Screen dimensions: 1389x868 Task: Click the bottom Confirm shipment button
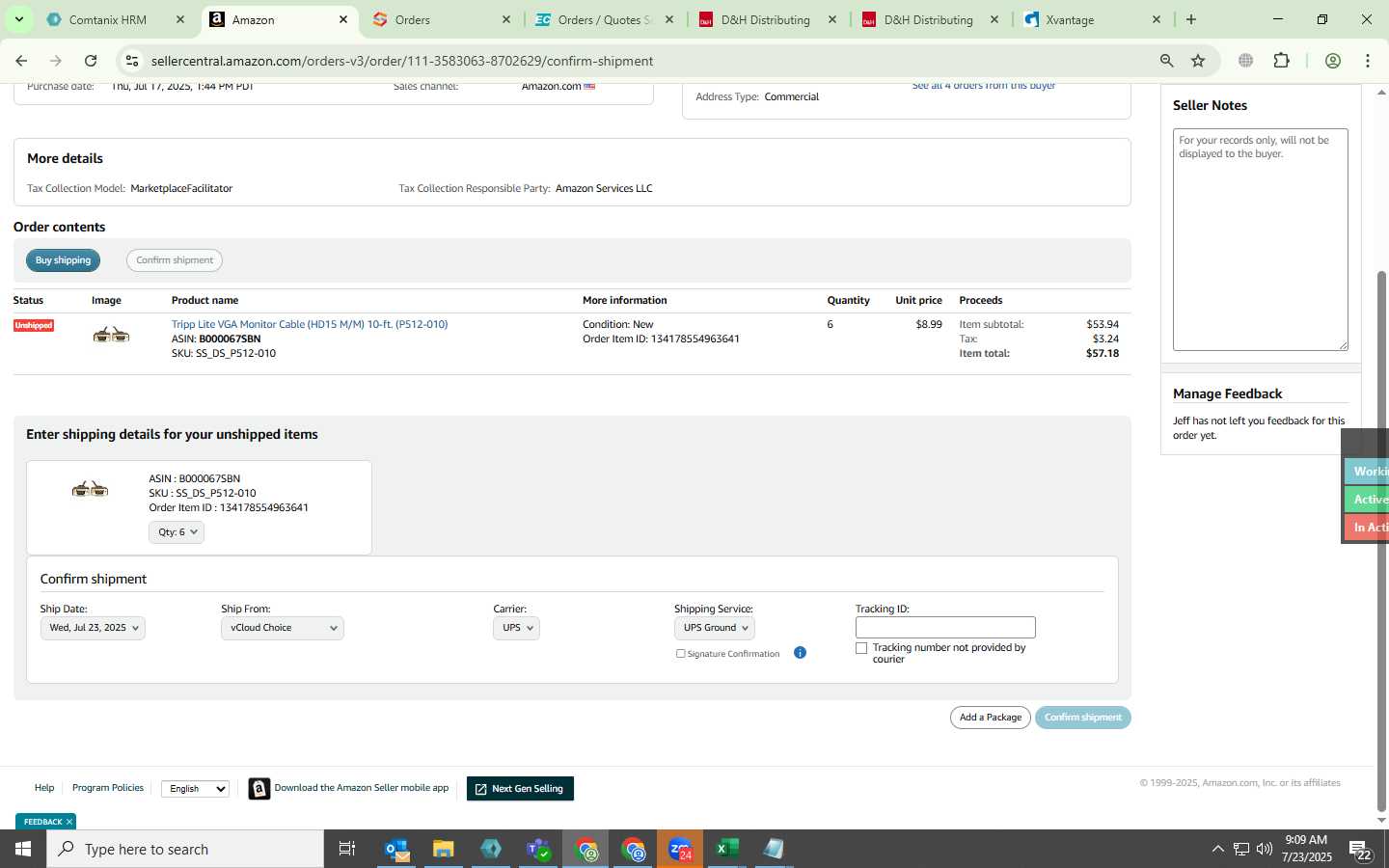point(1083,718)
